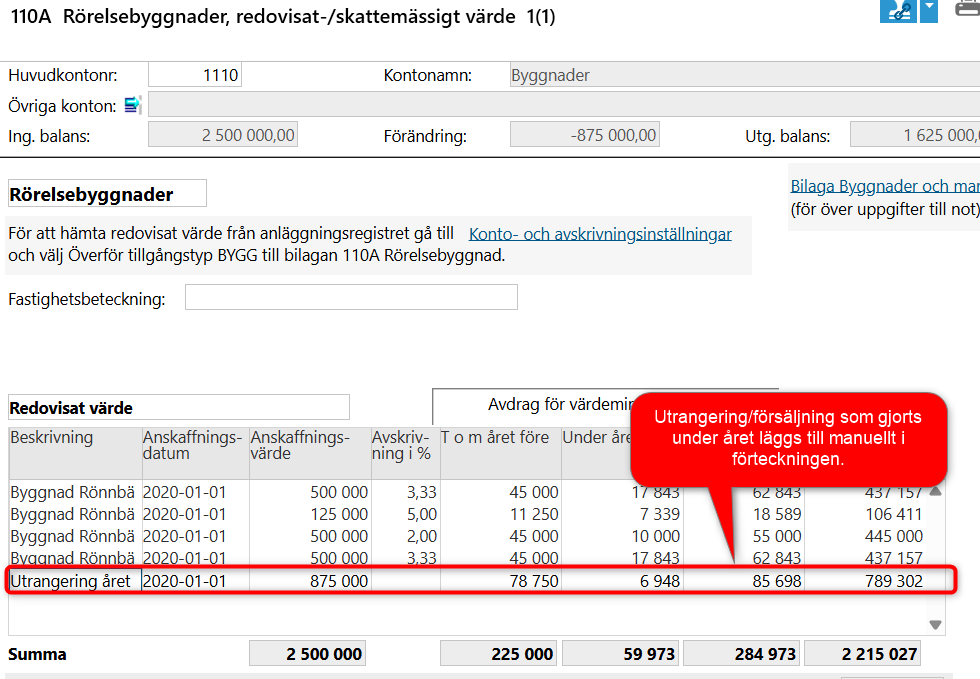Click the blue link icon in the header
Screen dimensions: 980x679
coord(898,11)
